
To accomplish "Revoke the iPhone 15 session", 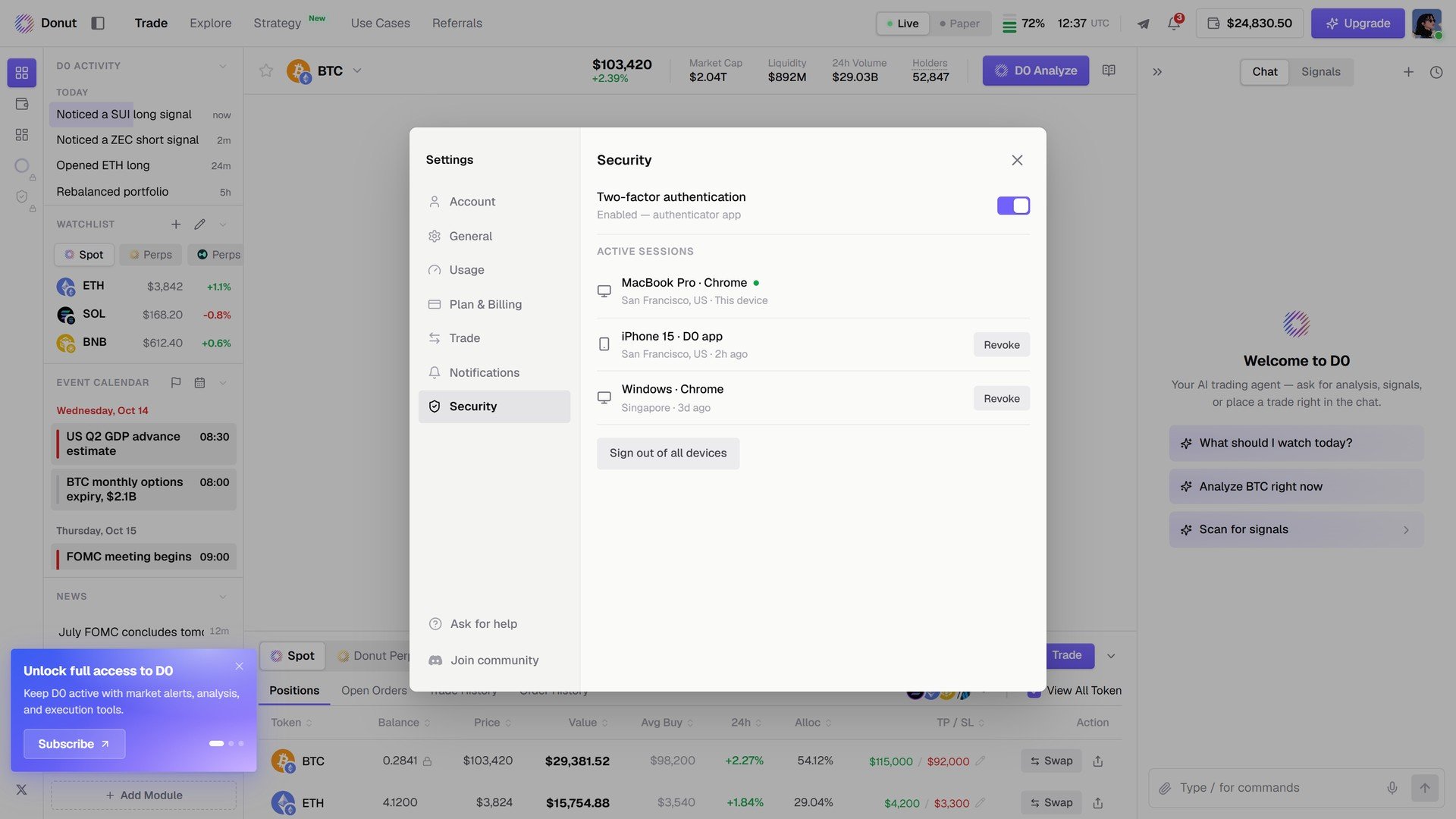I will point(1001,345).
